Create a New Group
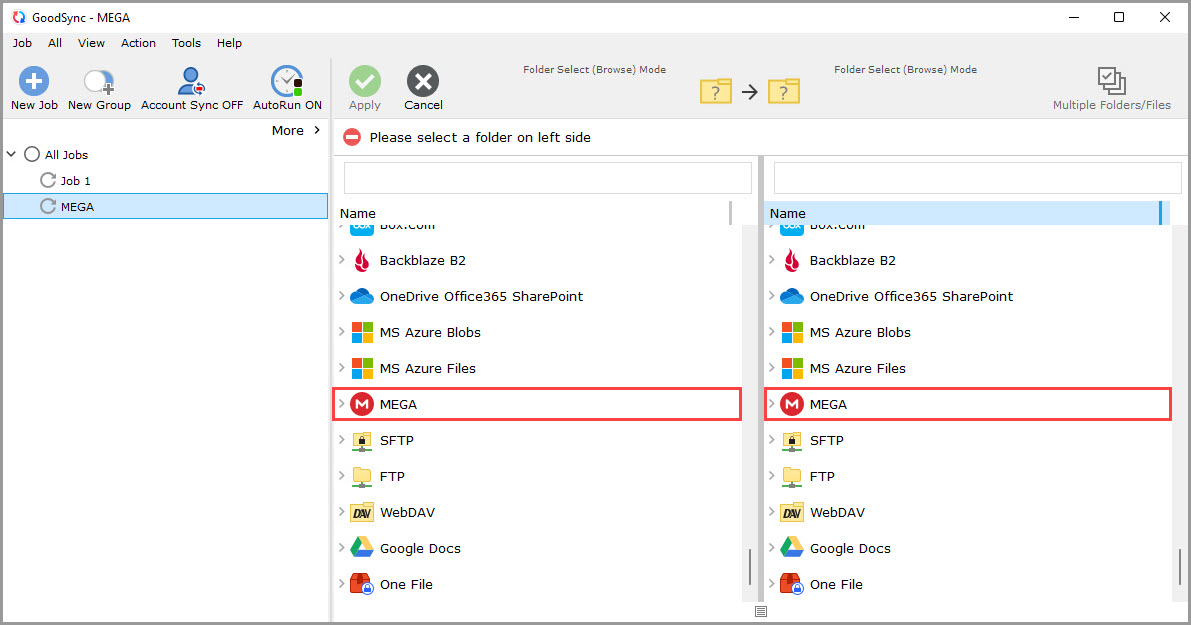1191x625 pixels. (98, 88)
